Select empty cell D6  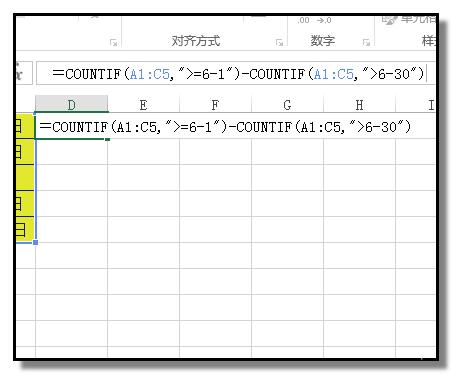point(71,255)
